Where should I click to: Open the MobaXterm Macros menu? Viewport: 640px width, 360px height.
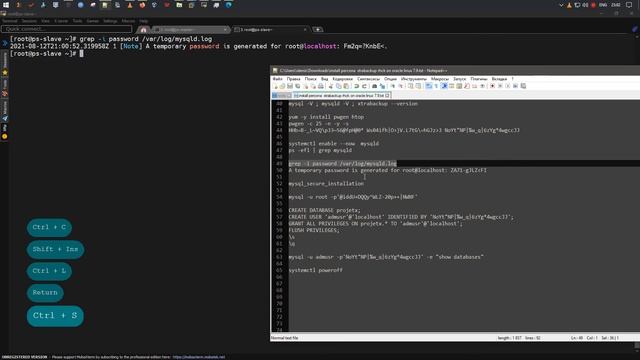tap(128, 21)
